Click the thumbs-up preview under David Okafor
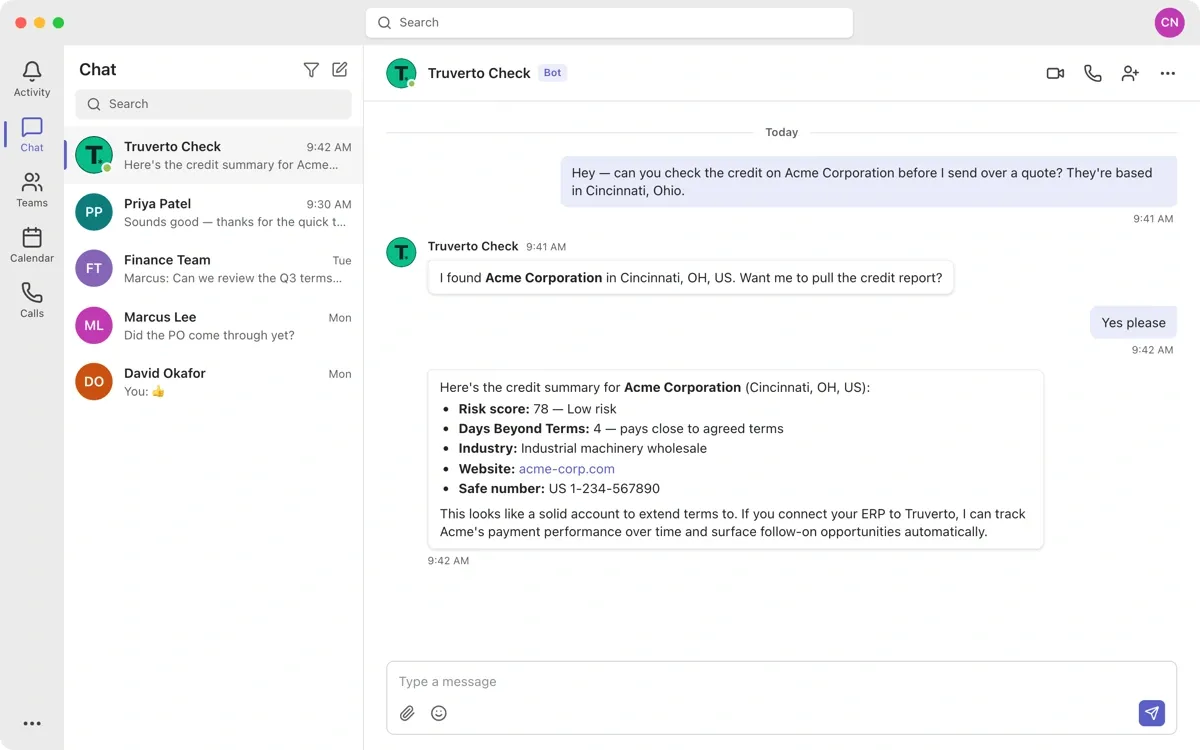The image size is (1200, 750). pyautogui.click(x=145, y=392)
